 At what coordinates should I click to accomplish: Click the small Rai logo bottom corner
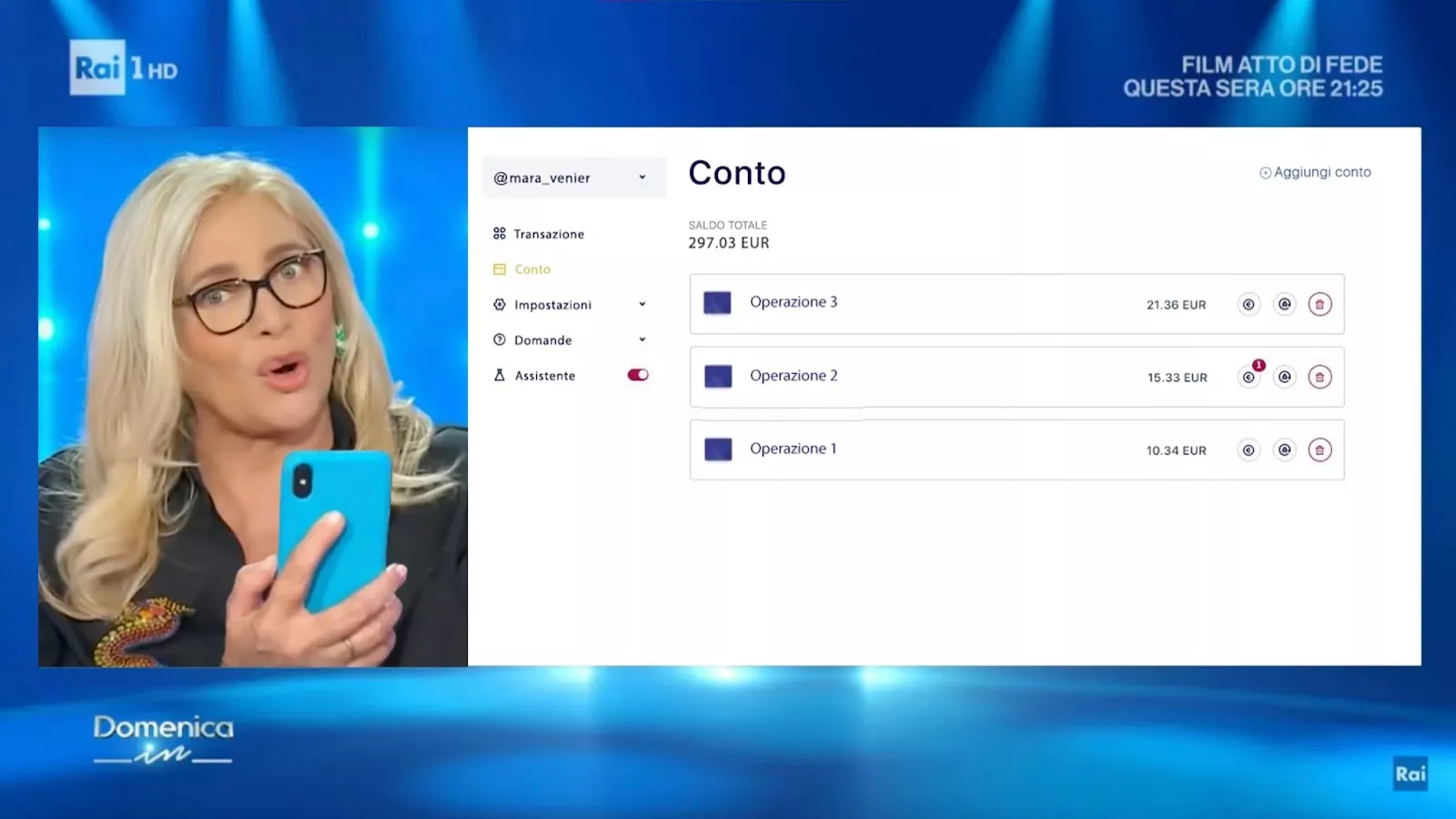click(x=1410, y=773)
